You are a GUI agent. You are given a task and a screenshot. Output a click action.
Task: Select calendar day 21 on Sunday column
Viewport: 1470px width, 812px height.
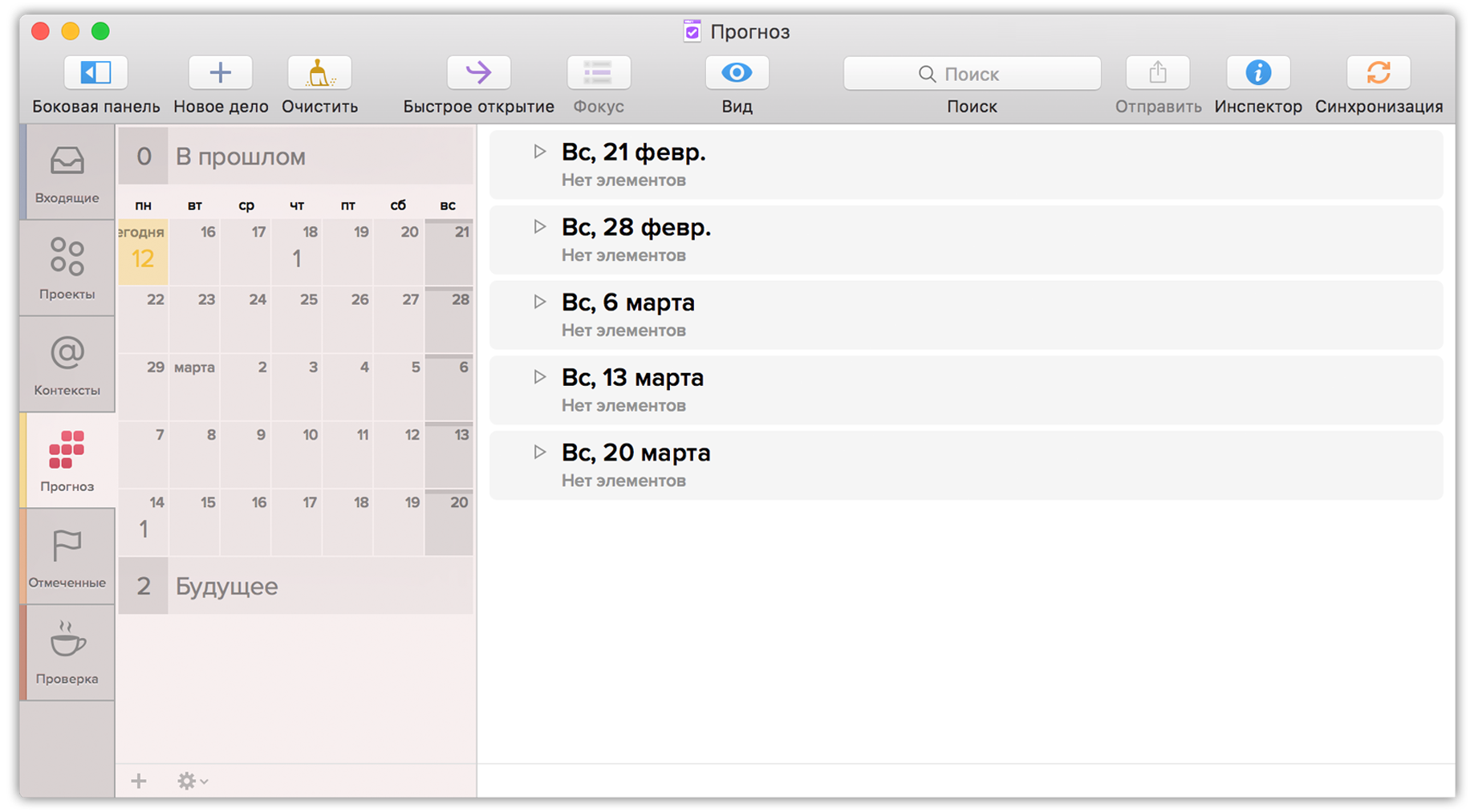click(449, 252)
